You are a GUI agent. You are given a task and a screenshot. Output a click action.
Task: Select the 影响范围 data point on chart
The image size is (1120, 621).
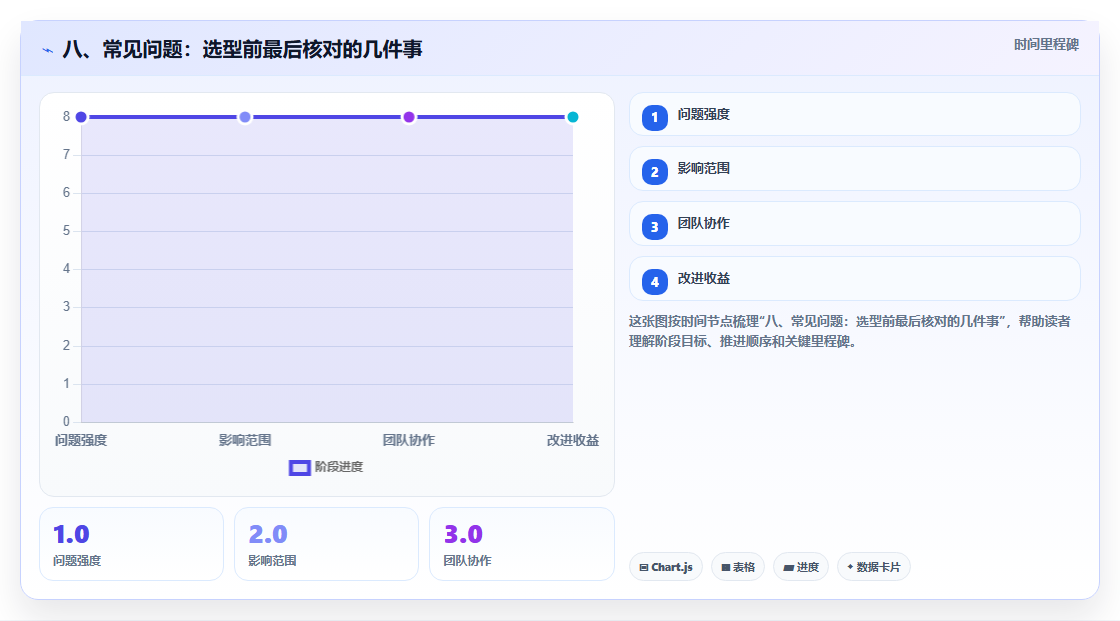pyautogui.click(x=245, y=117)
